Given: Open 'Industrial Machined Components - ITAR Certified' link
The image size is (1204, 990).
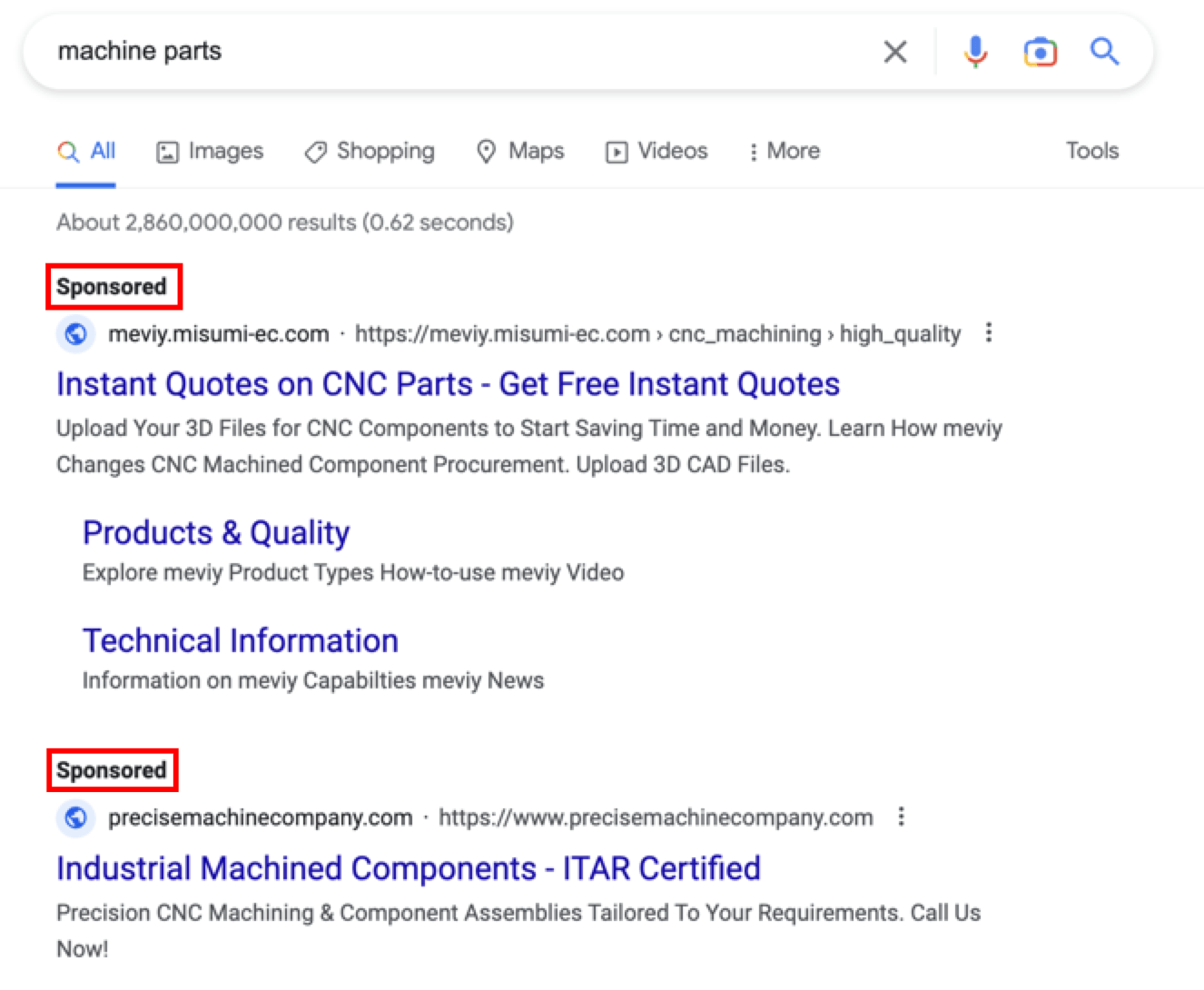Looking at the screenshot, I should point(409,869).
